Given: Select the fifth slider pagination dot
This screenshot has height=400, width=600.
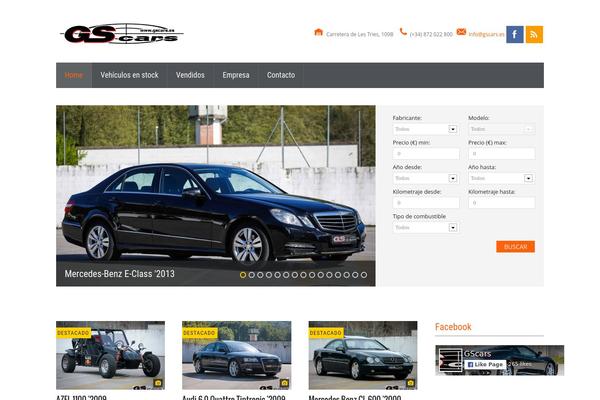Looking at the screenshot, I should click(x=277, y=275).
